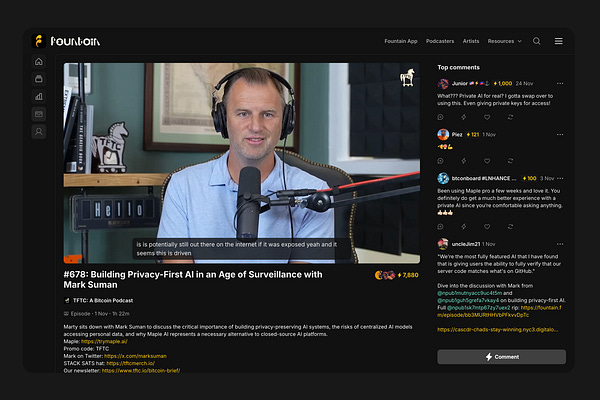Open Artists nav item

click(471, 41)
